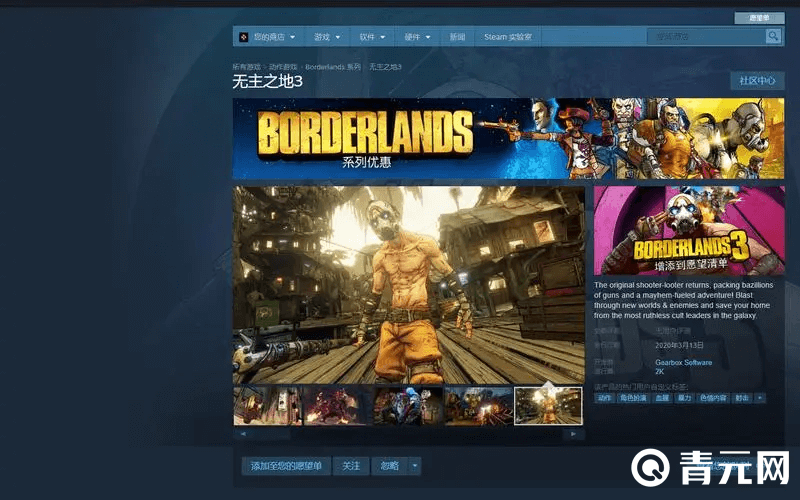Select the second red creature thumbnail
Image resolution: width=800 pixels, height=500 pixels.
coord(337,406)
